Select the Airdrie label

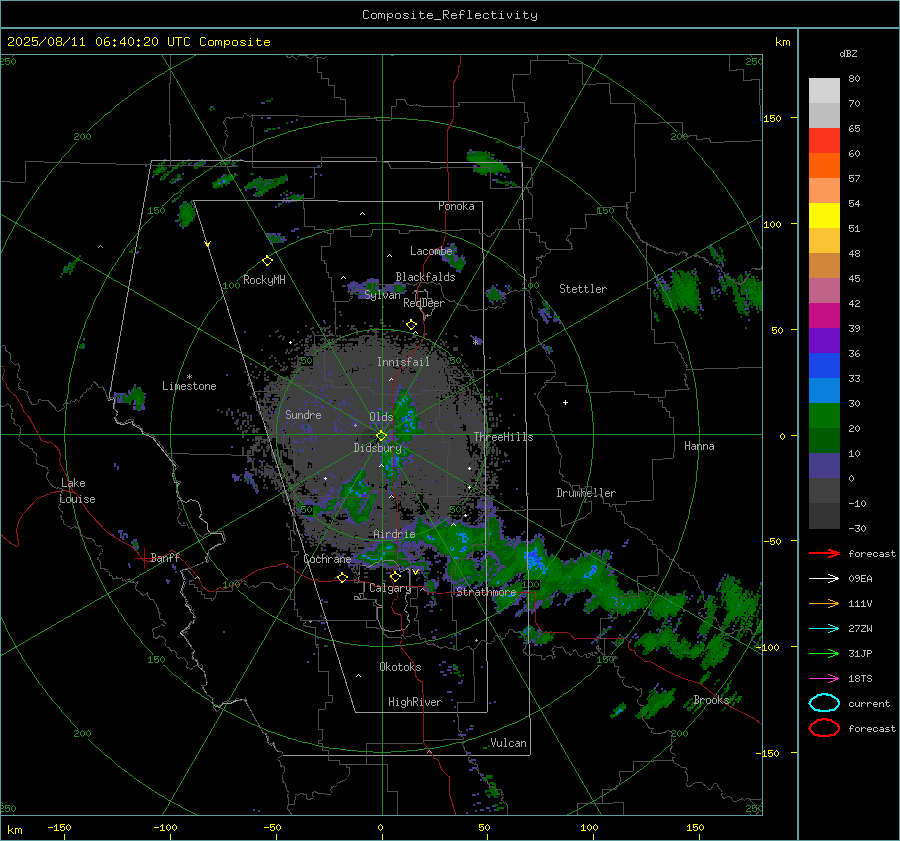coord(394,534)
